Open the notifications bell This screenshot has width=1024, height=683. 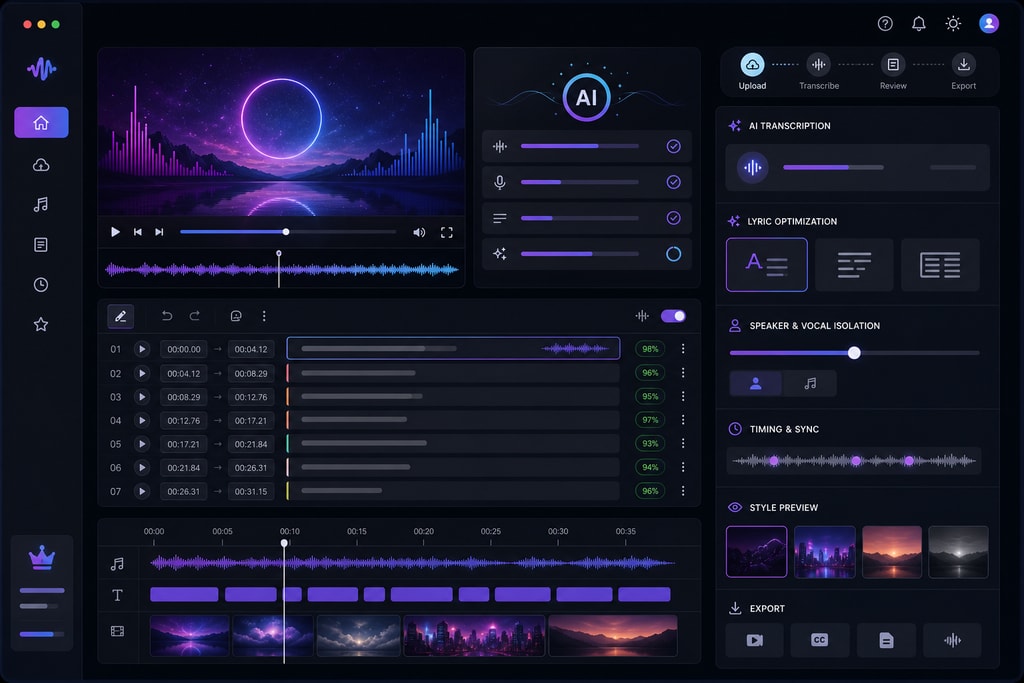coord(919,24)
